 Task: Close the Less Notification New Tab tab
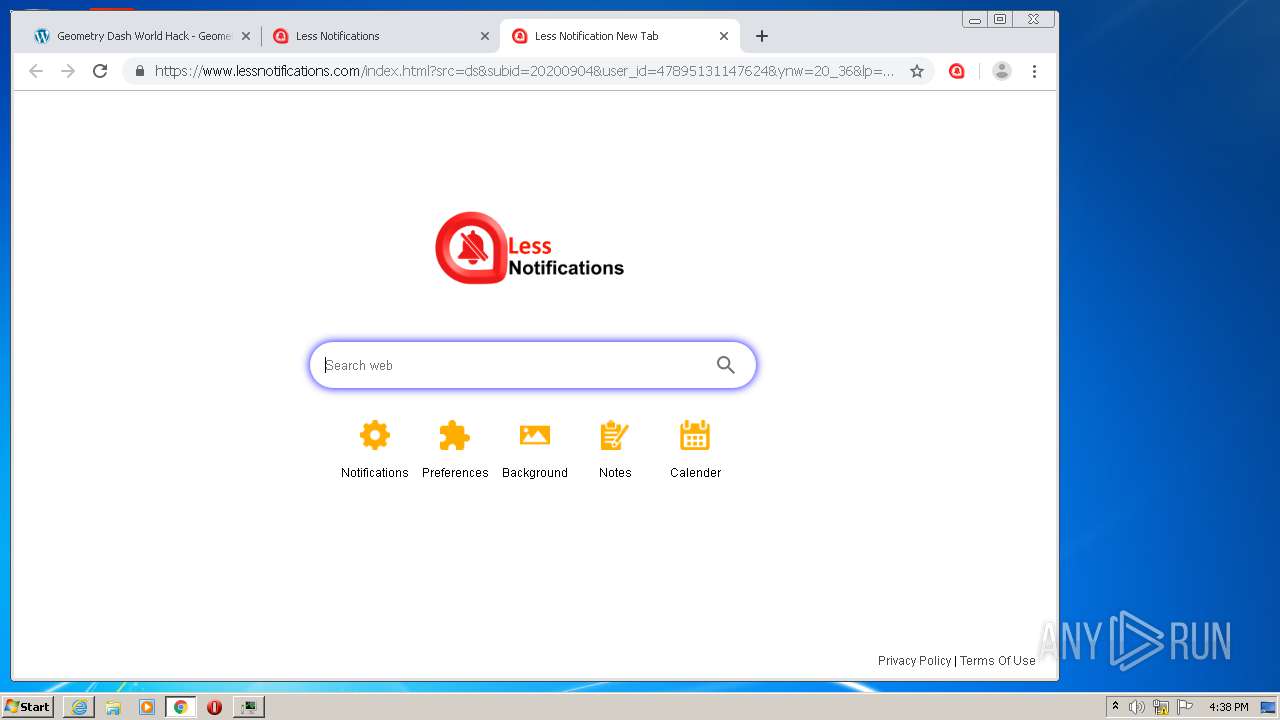click(x=724, y=36)
